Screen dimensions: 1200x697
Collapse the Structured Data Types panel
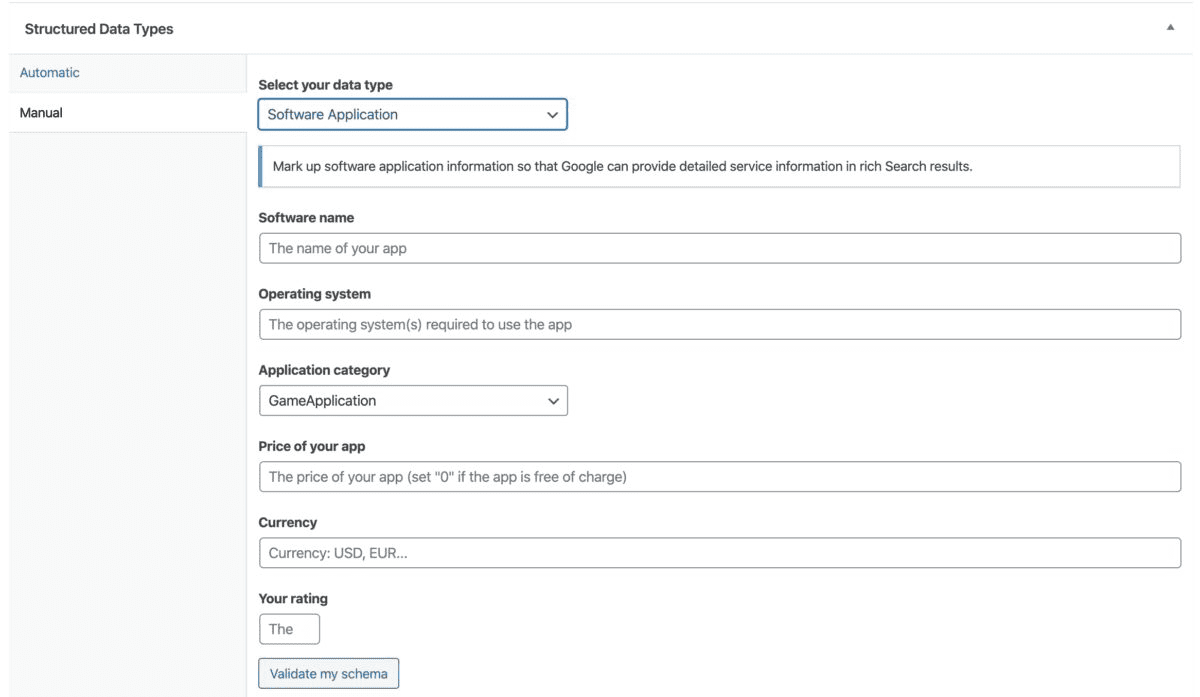click(x=1170, y=29)
